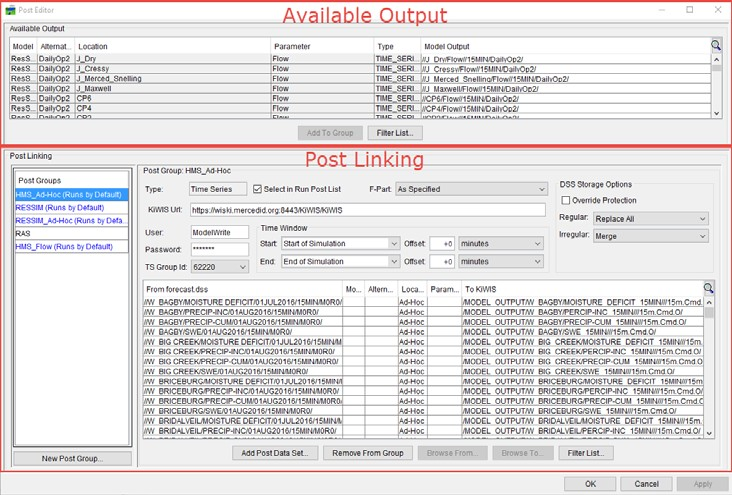Click the Available Output table search magnifier icon

(x=715, y=46)
